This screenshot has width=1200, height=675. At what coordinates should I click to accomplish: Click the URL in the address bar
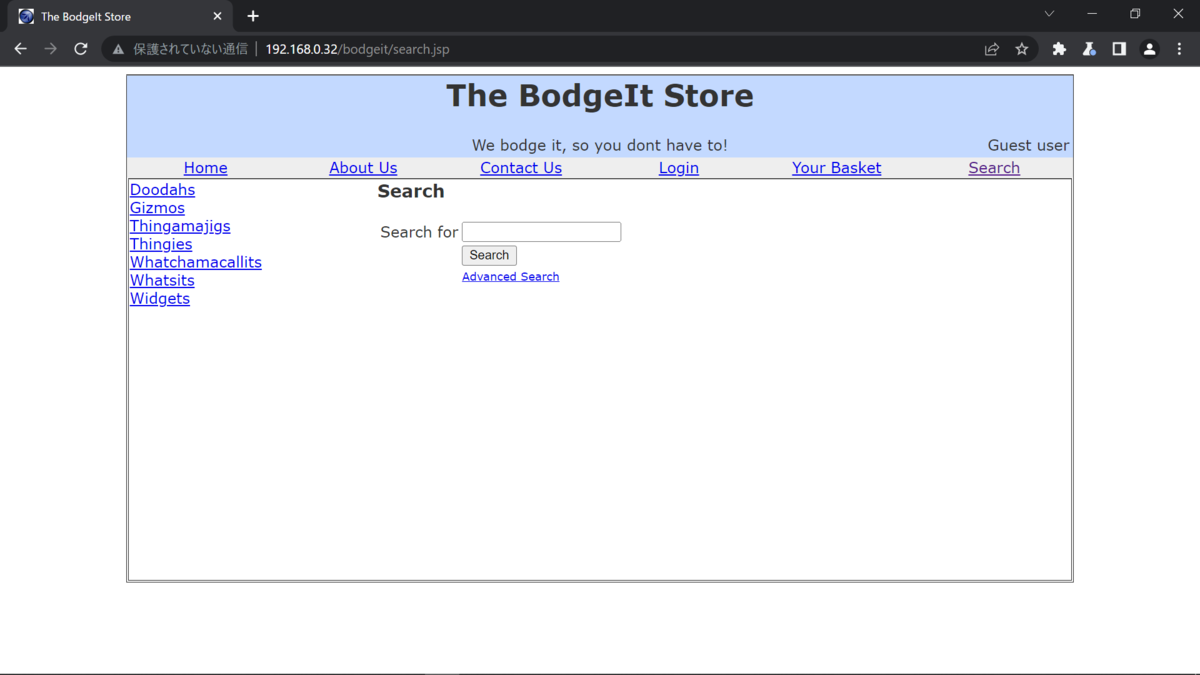357,49
